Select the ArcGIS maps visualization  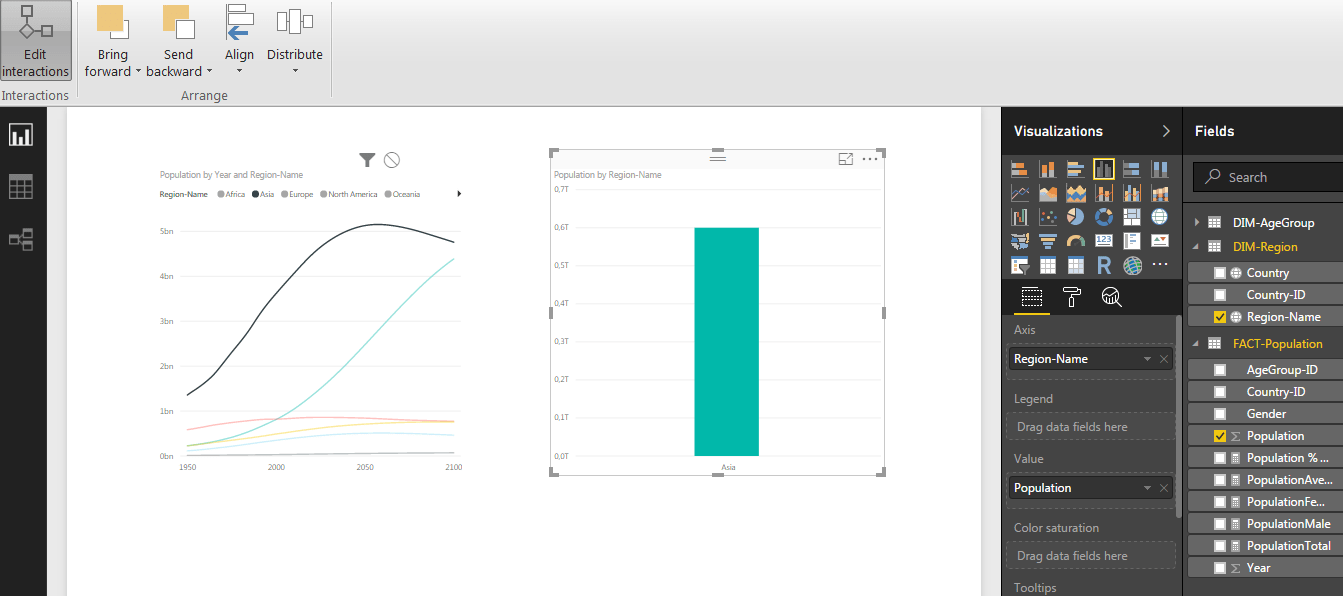coord(1132,266)
